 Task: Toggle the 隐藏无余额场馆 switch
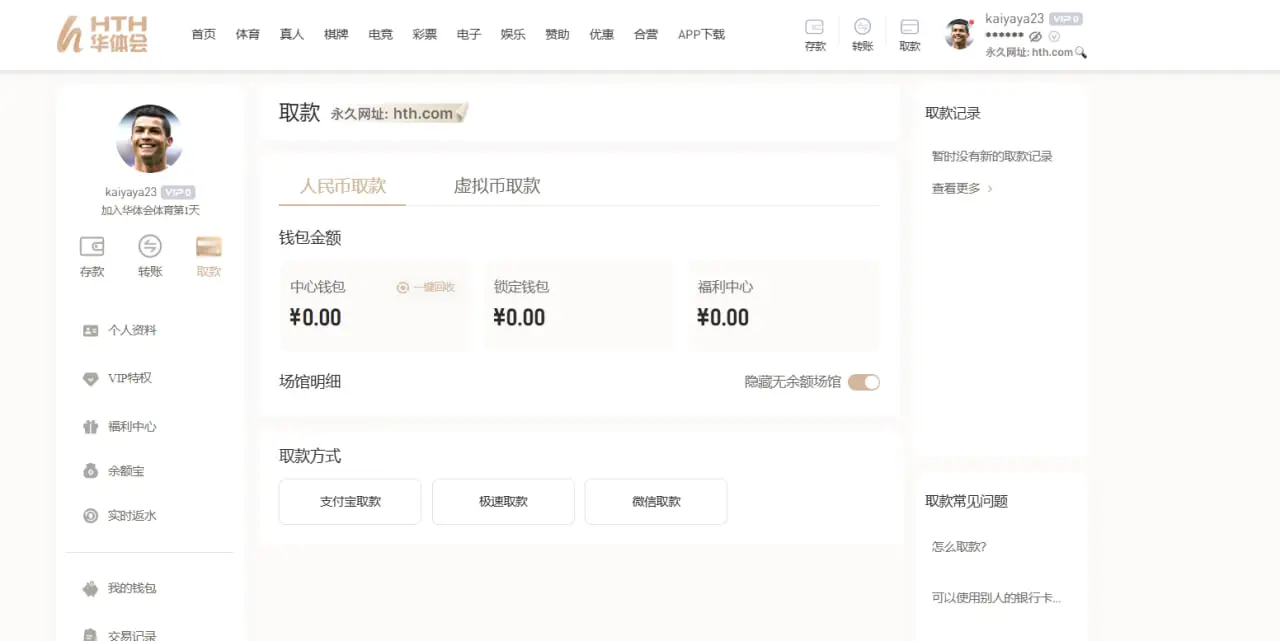coord(864,382)
